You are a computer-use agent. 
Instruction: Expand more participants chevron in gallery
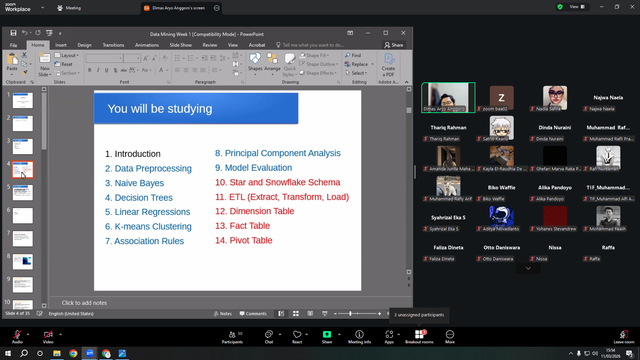[x=528, y=268]
